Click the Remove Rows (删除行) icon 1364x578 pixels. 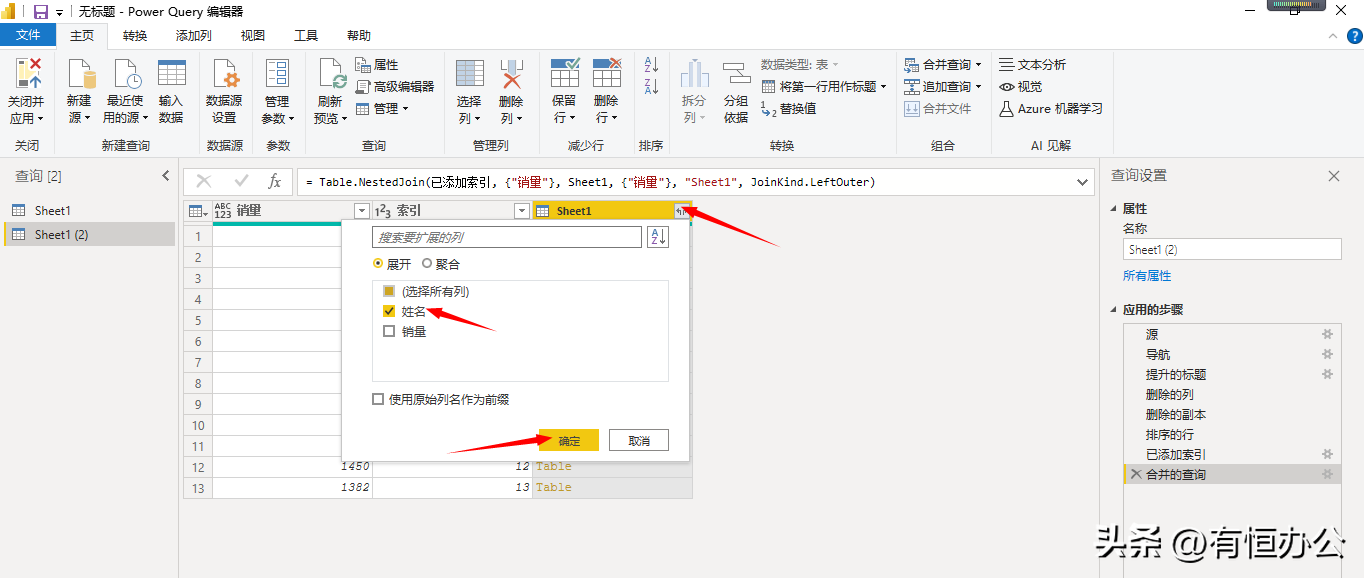pyautogui.click(x=606, y=74)
